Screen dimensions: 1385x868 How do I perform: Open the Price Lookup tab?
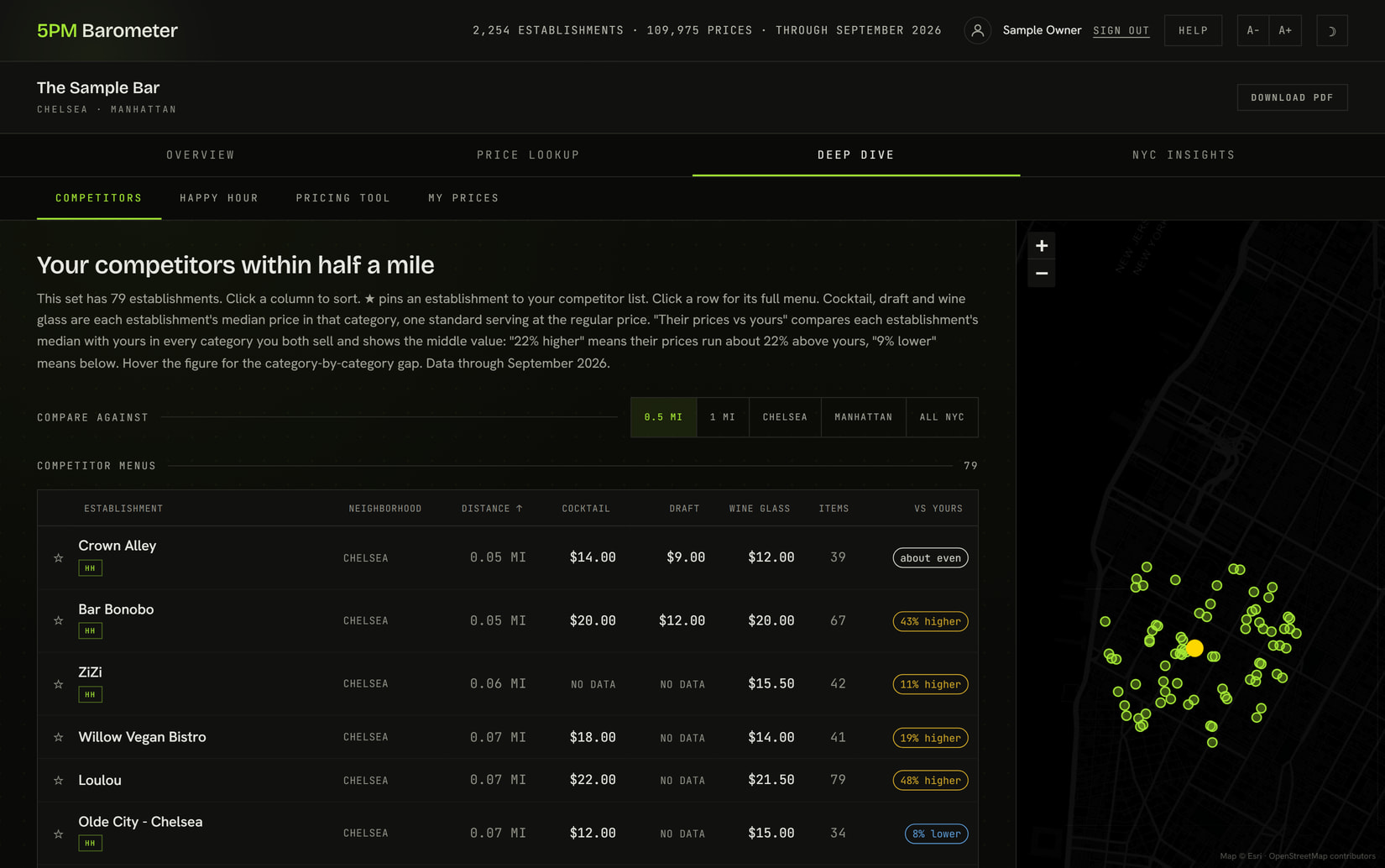529,155
